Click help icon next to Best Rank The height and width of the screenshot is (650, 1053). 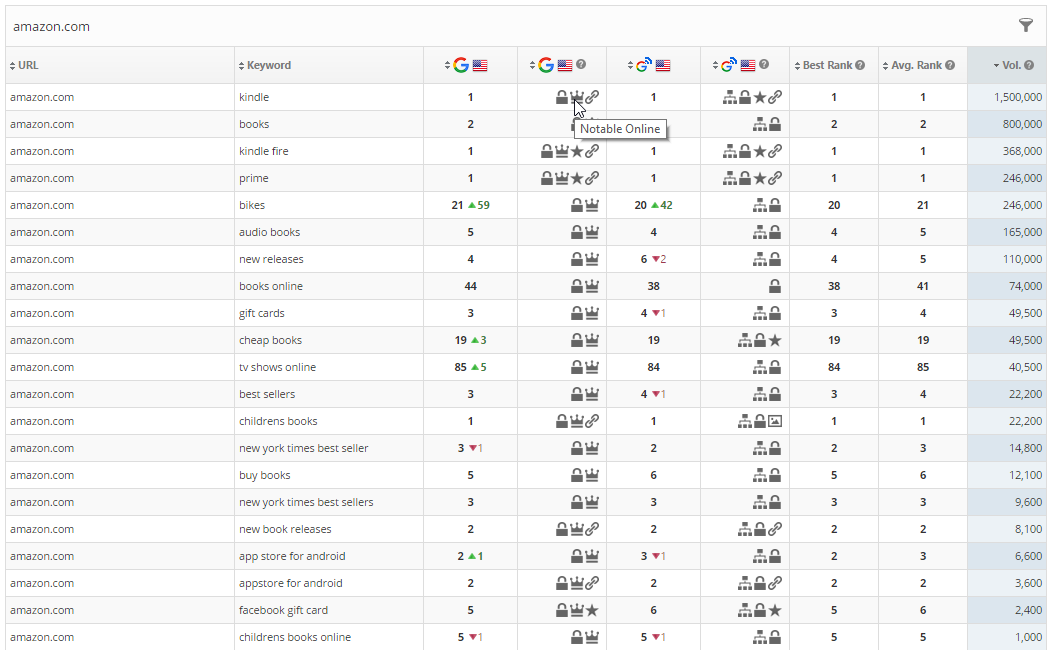(860, 65)
